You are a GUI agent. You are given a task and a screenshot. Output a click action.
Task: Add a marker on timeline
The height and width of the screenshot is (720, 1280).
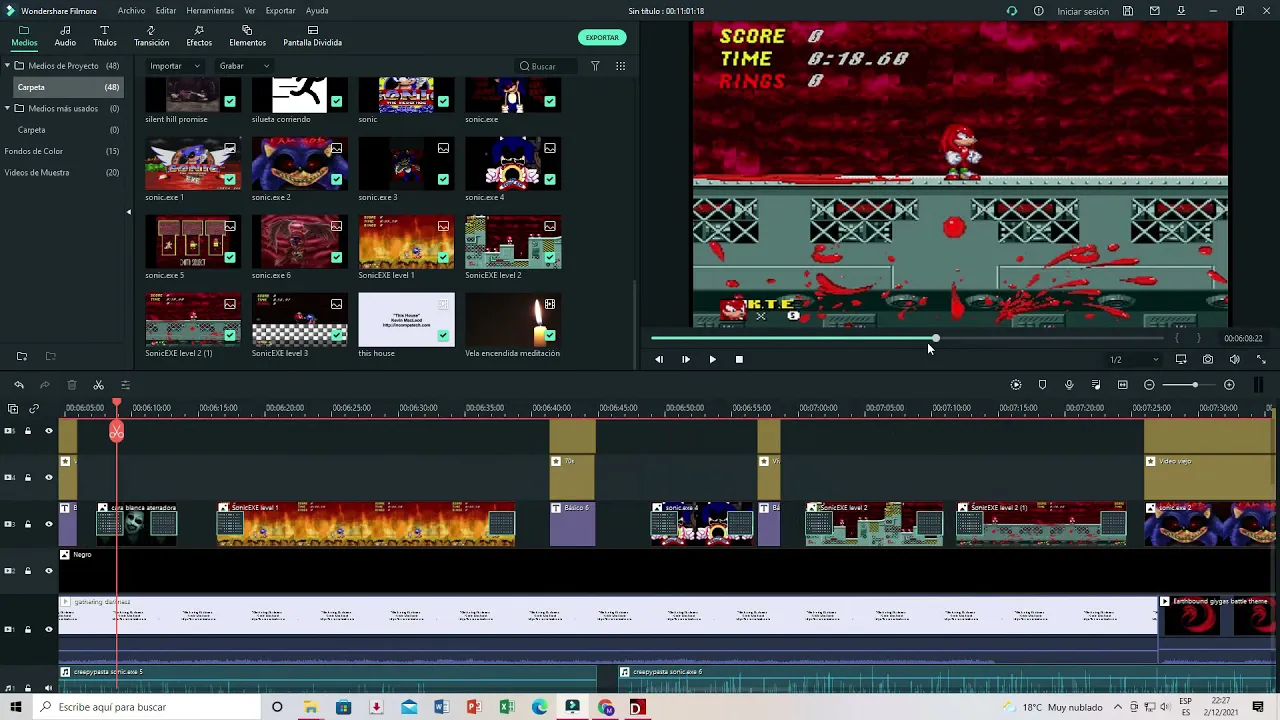1042,385
